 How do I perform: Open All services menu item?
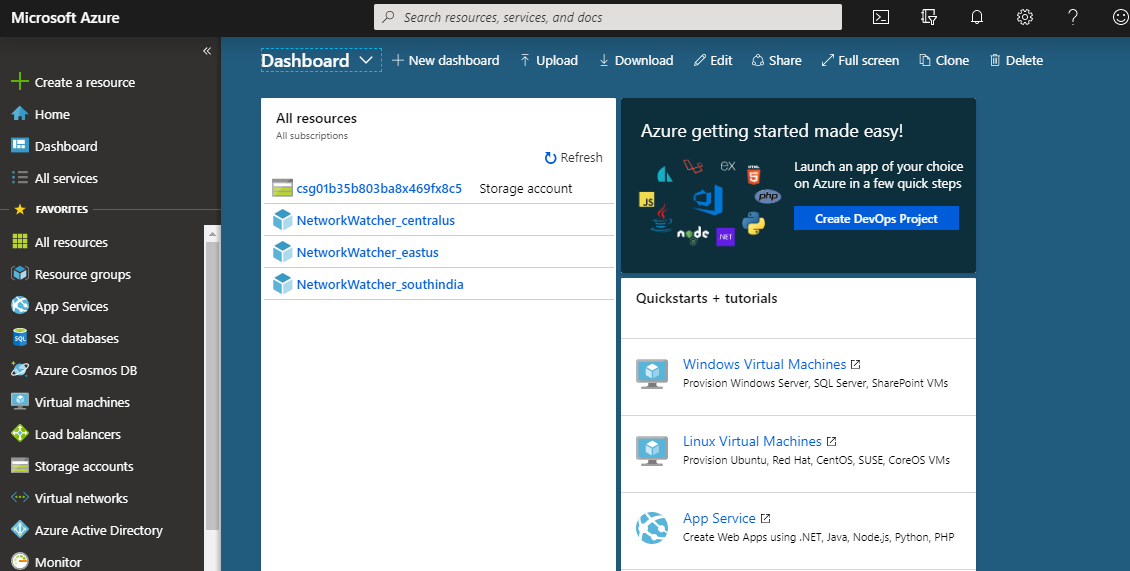pyautogui.click(x=66, y=178)
